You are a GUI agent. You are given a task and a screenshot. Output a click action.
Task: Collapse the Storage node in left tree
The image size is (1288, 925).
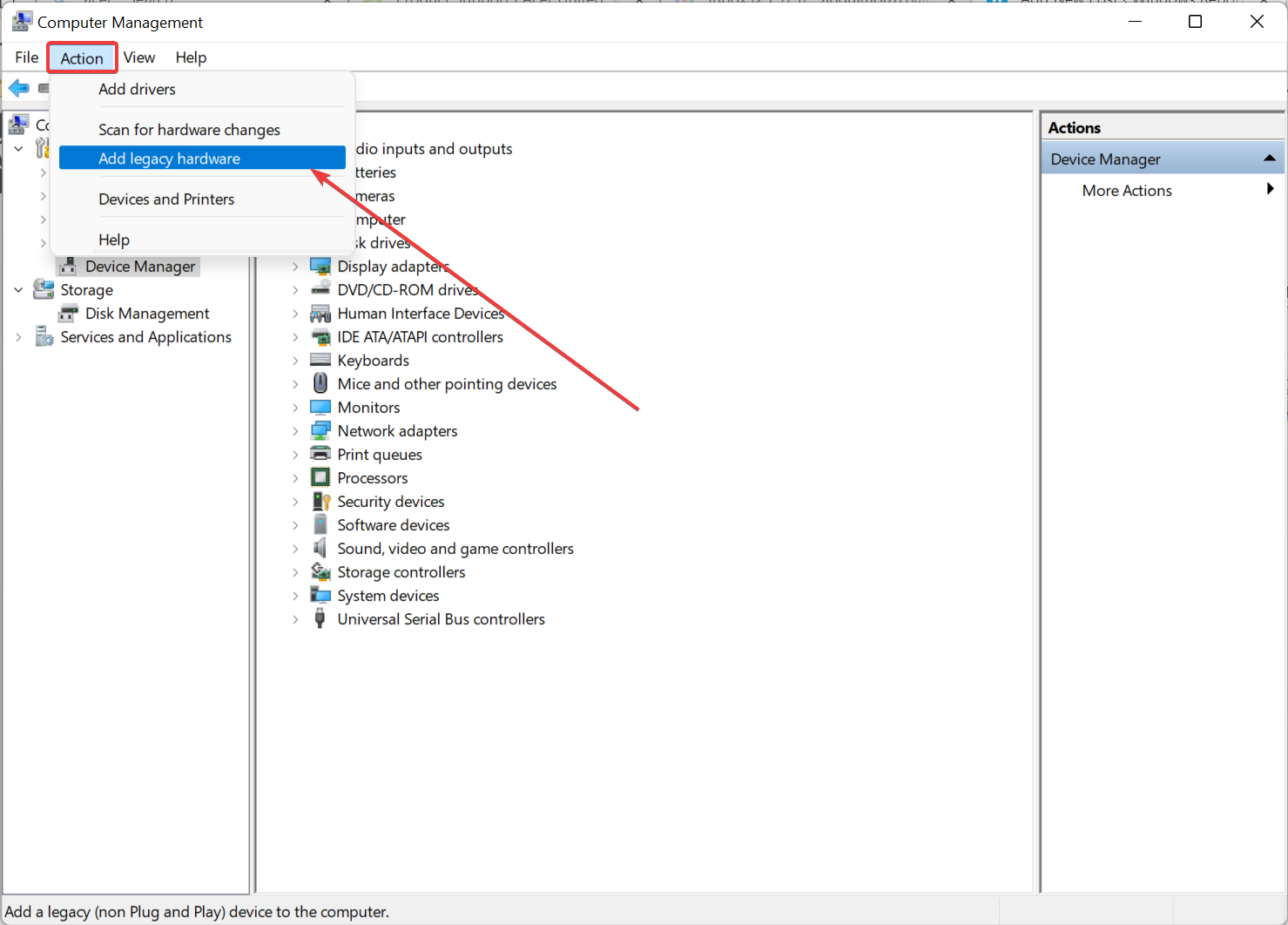pos(18,290)
